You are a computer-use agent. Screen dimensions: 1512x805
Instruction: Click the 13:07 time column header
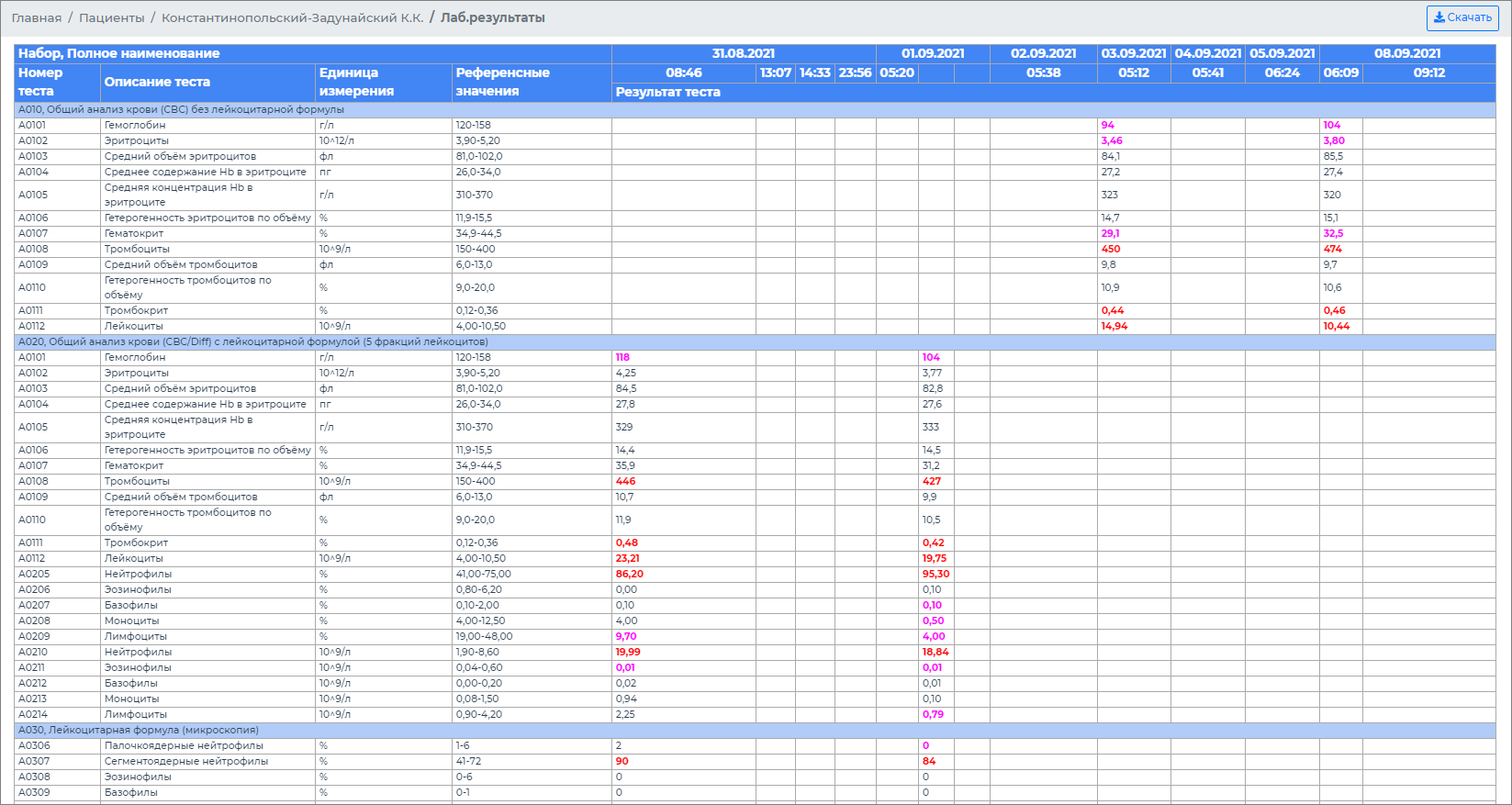coord(775,73)
